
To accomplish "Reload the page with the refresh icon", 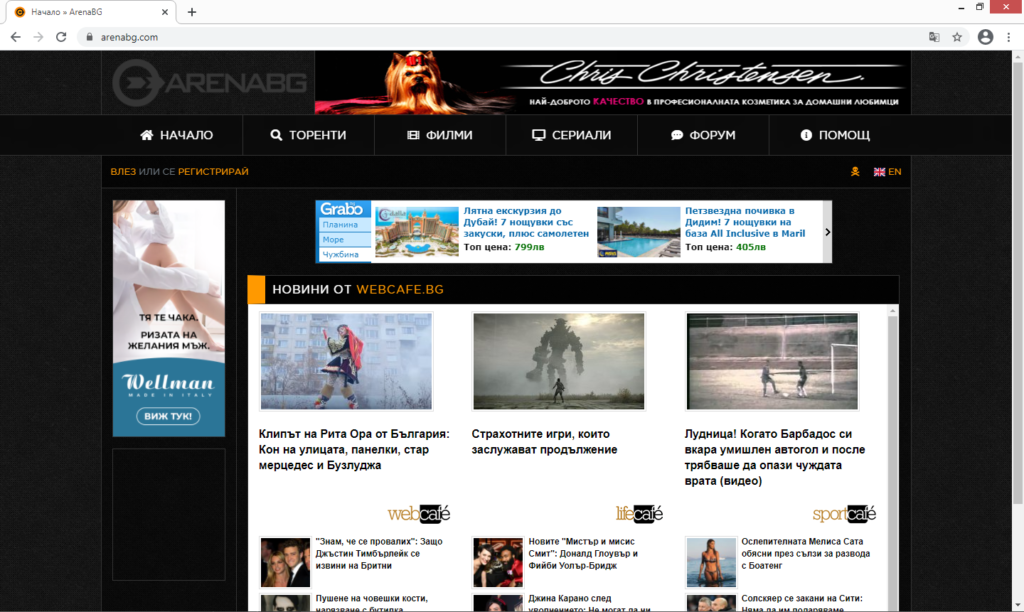I will point(61,37).
